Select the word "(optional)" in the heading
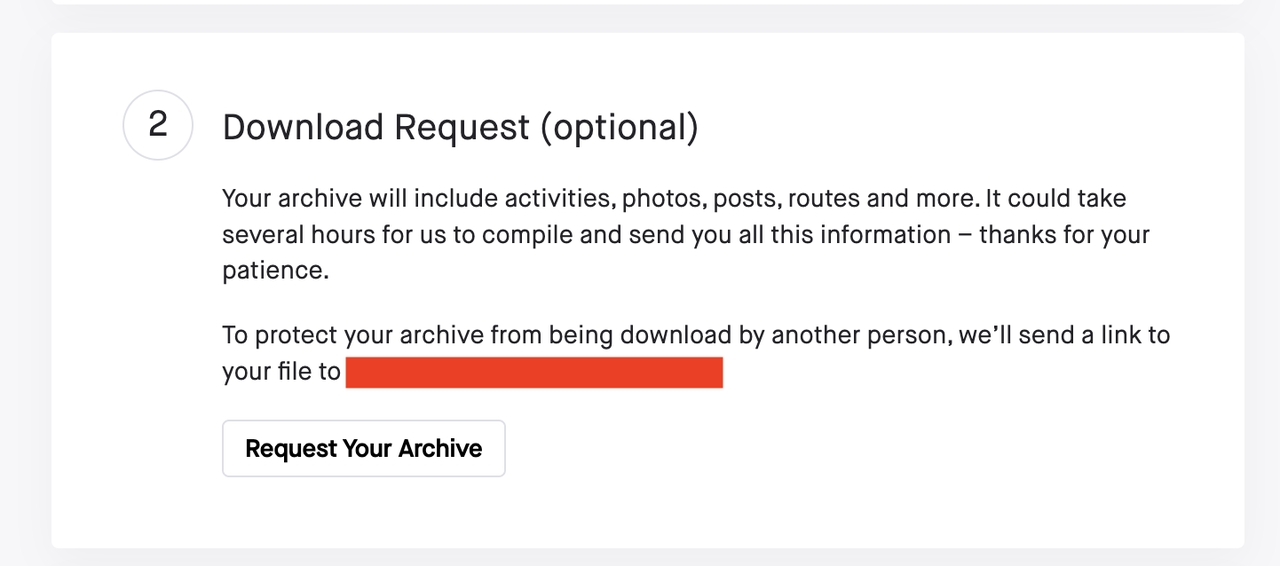 click(619, 127)
